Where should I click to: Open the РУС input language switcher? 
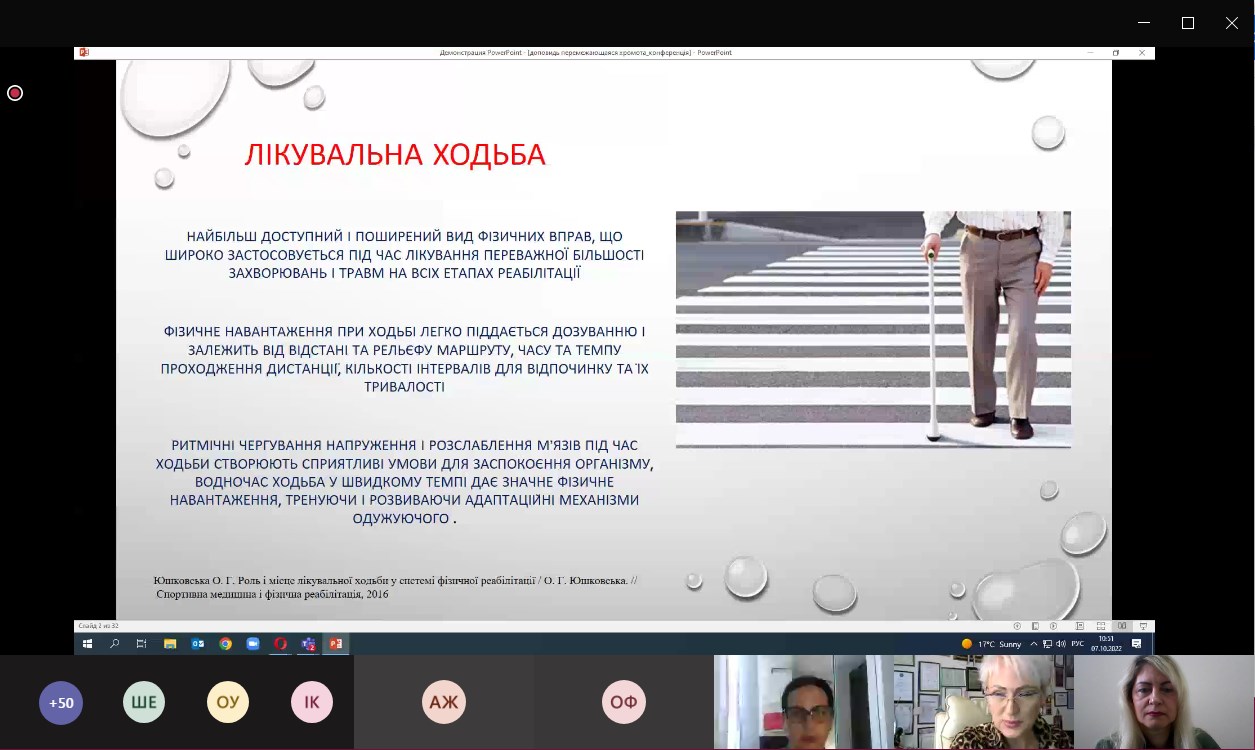pos(1077,644)
